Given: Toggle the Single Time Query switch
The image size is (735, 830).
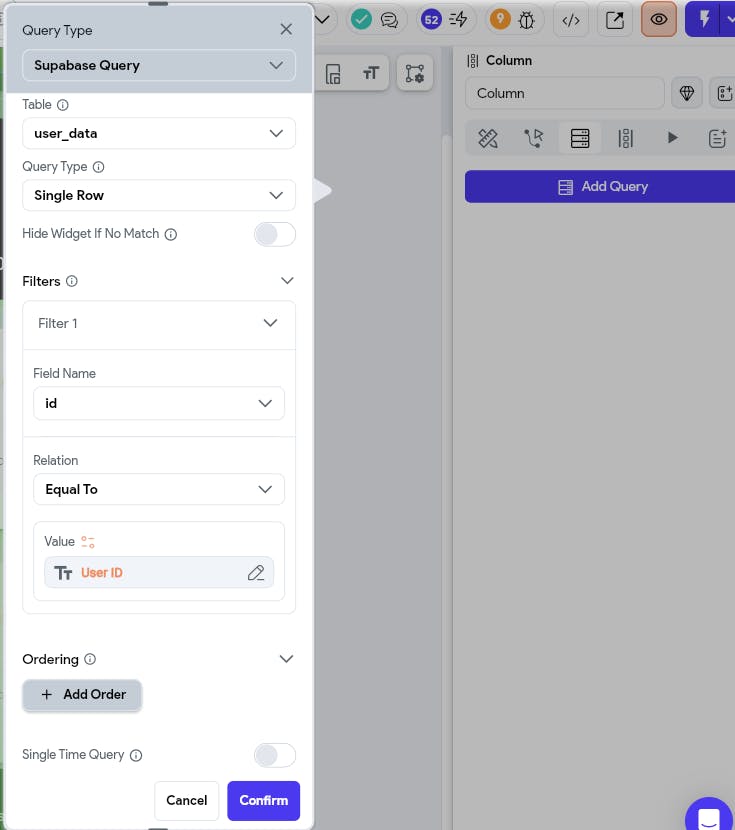Looking at the screenshot, I should [275, 755].
